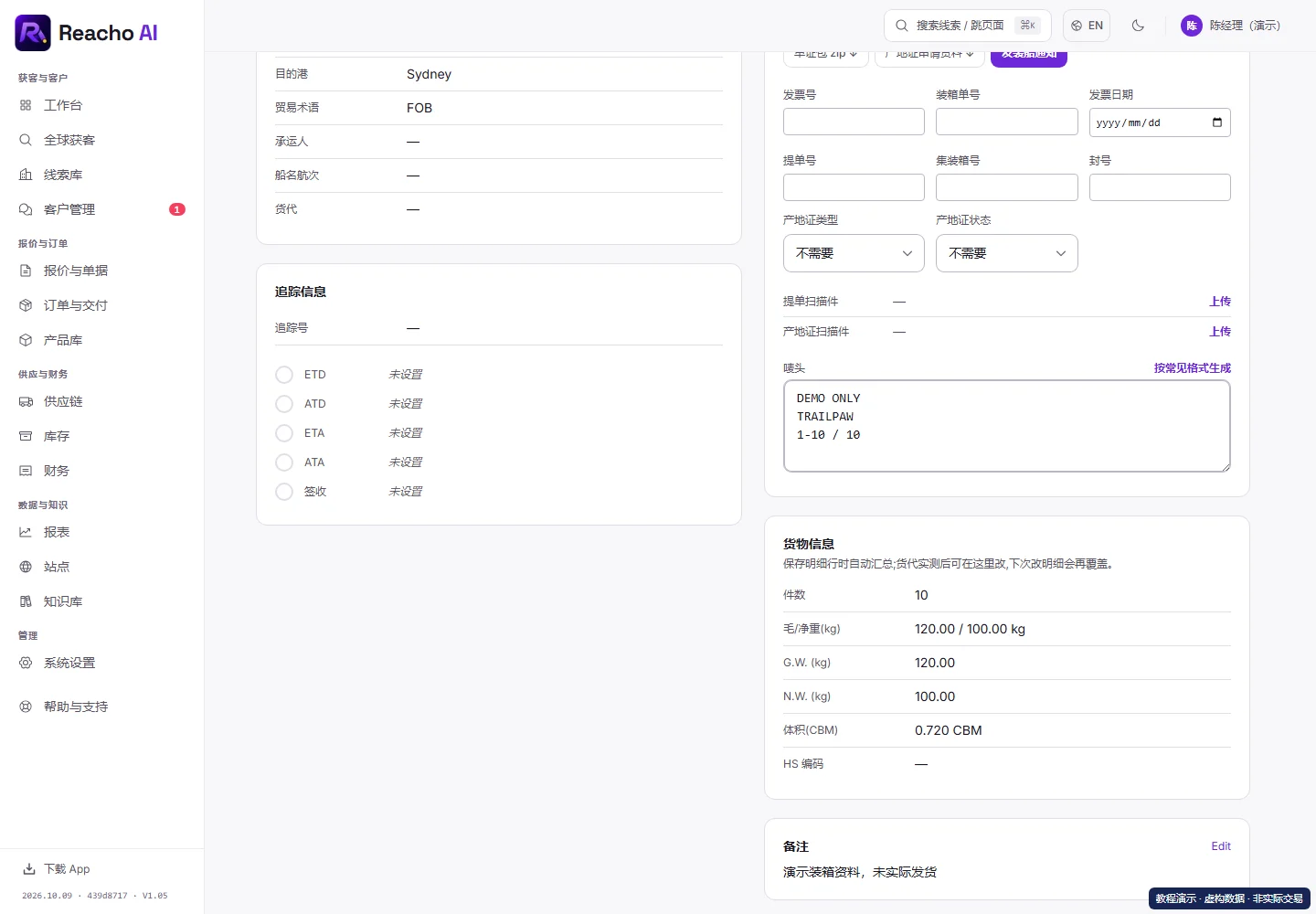Image resolution: width=1316 pixels, height=914 pixels.
Task: Go to 供应链 section
Action: coord(101,401)
